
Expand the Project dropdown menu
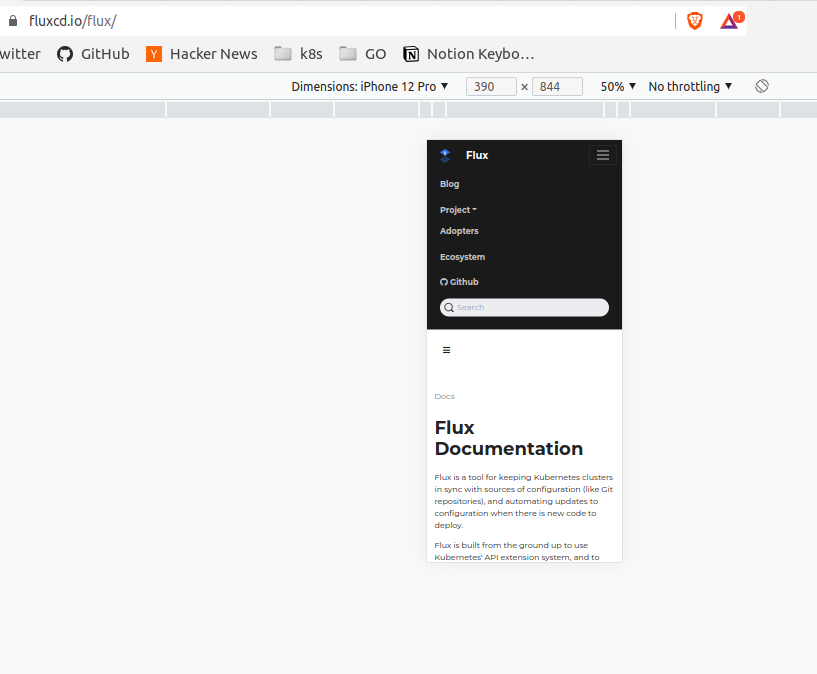tap(458, 210)
